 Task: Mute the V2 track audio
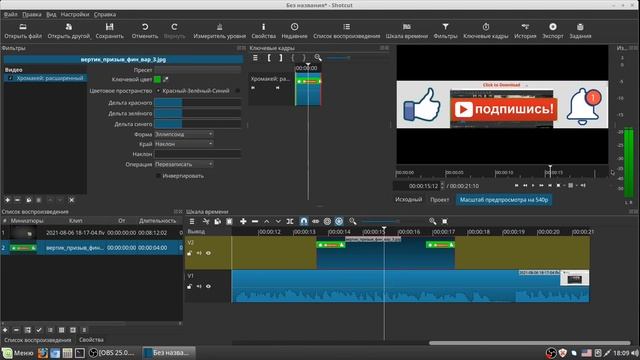199,253
